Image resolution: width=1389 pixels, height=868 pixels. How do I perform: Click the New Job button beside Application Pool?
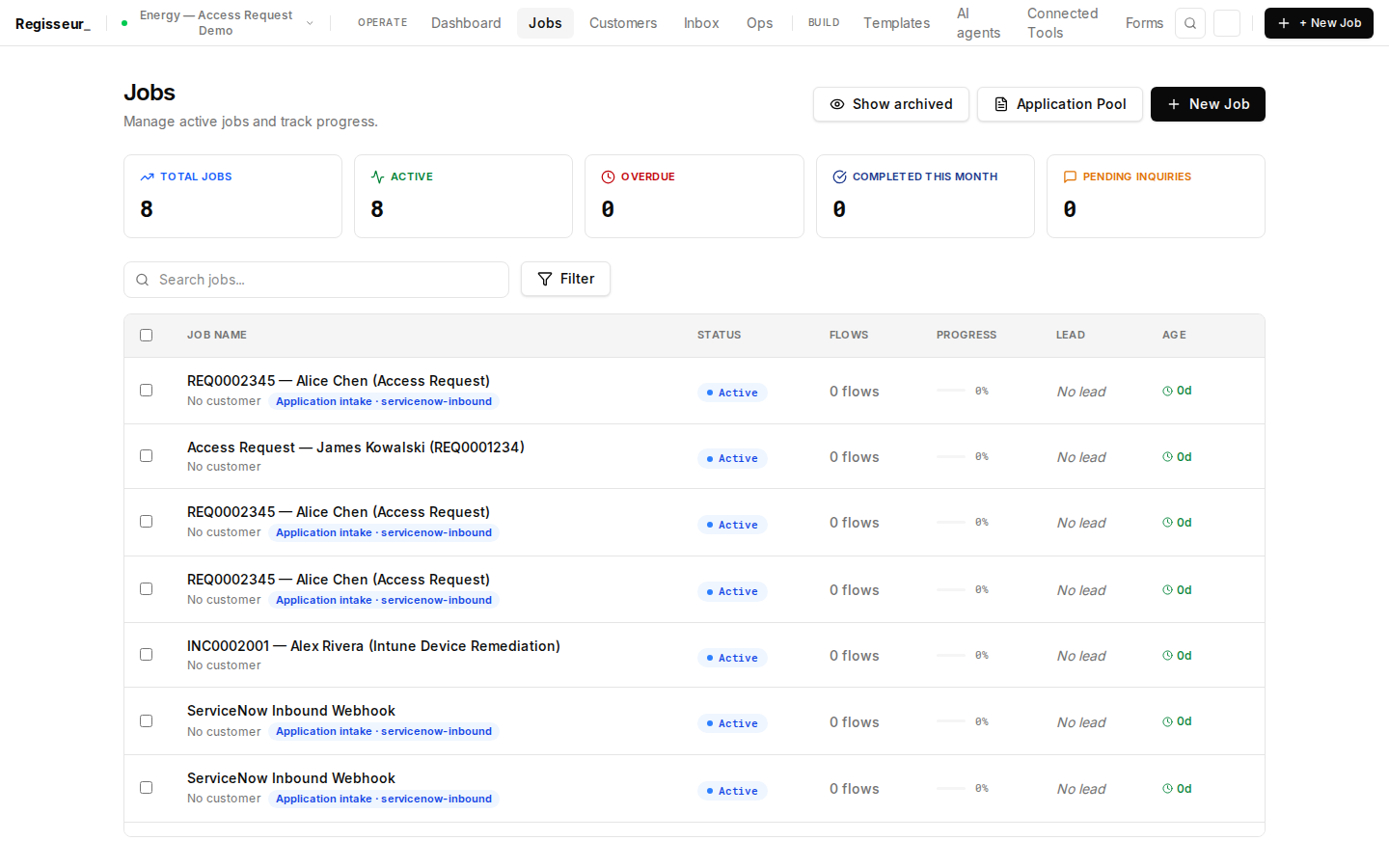(1208, 104)
